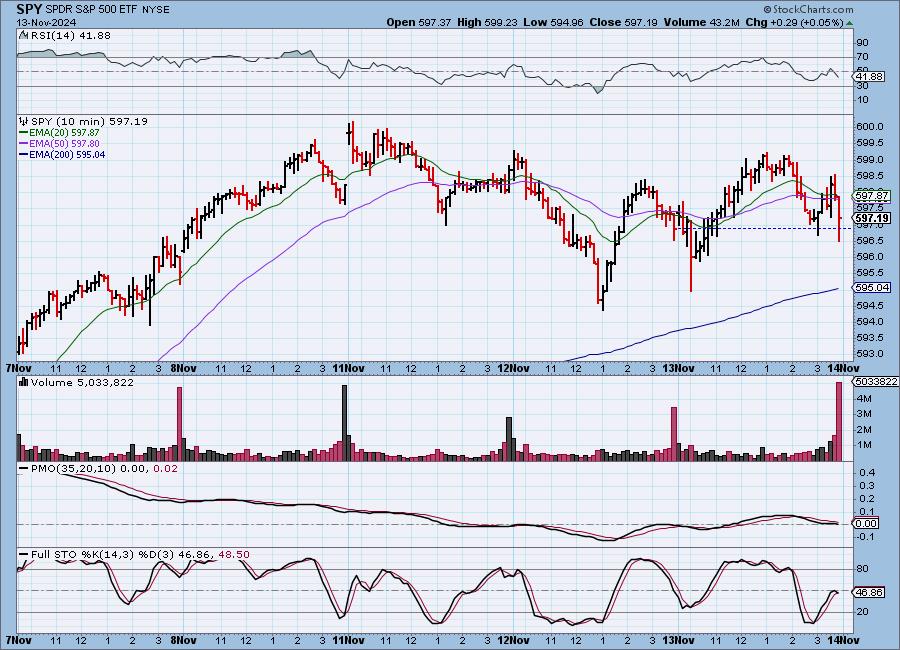Click the NYSE exchange label
The width and height of the screenshot is (900, 650).
click(156, 10)
